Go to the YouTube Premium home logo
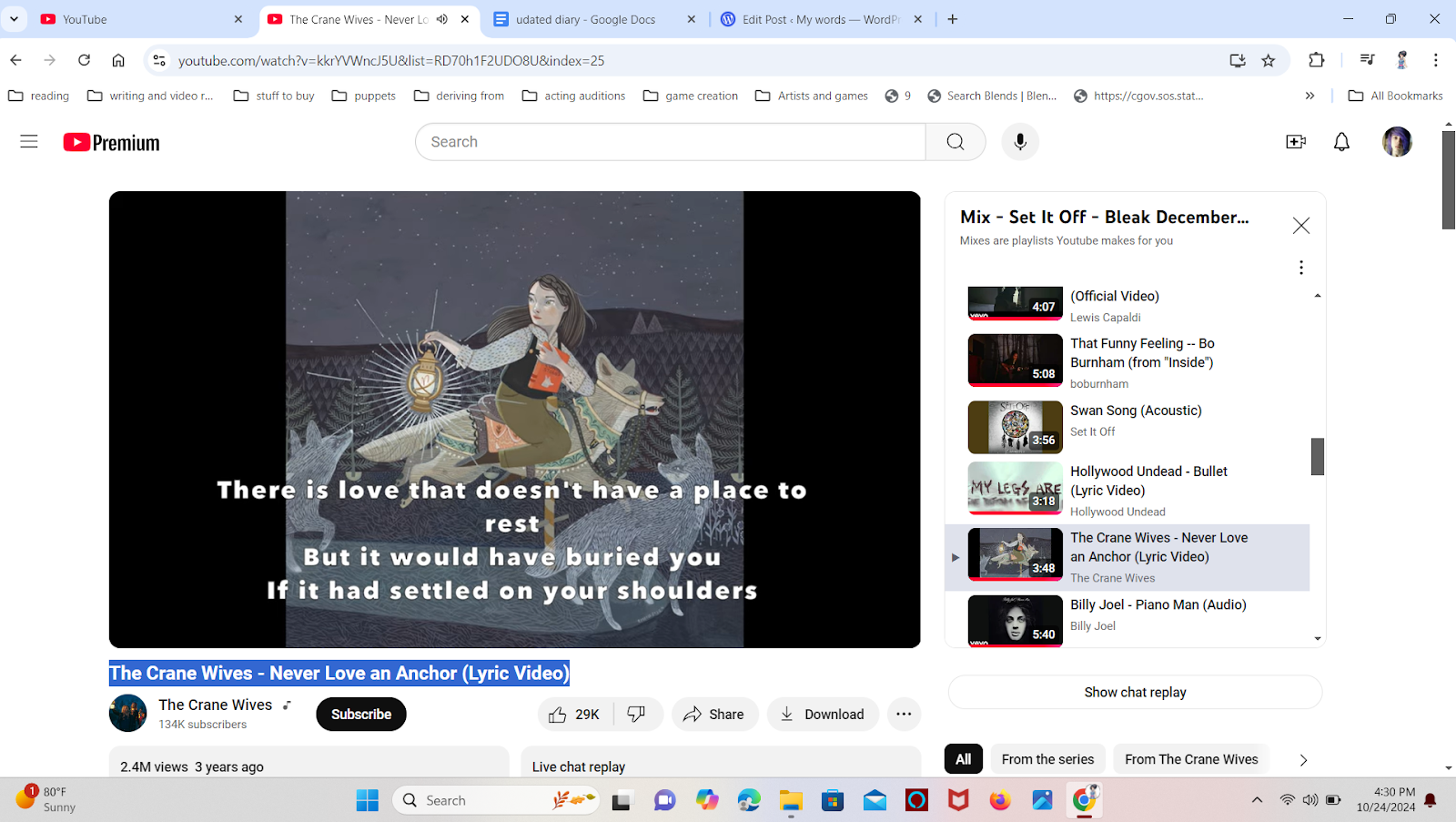This screenshot has width=1456, height=822. pos(111,143)
